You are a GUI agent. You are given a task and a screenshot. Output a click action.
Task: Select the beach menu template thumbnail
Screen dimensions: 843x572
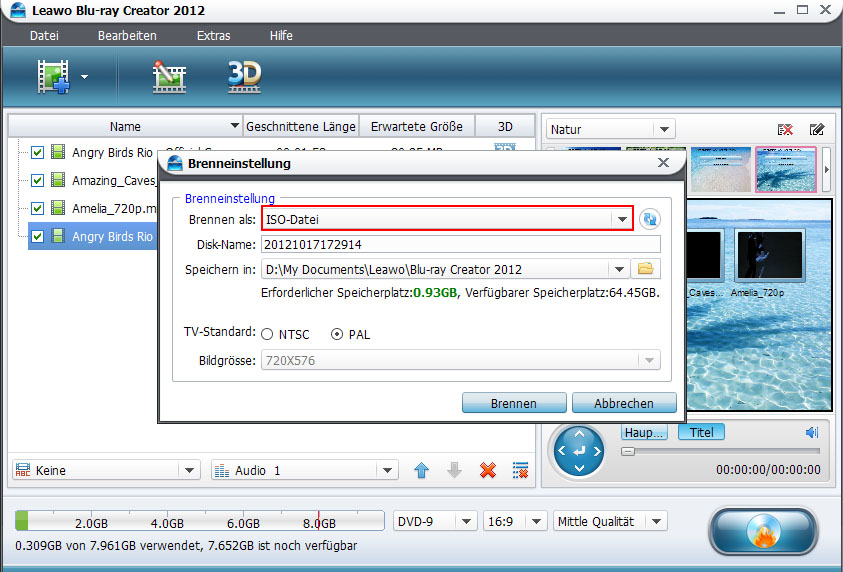point(720,169)
